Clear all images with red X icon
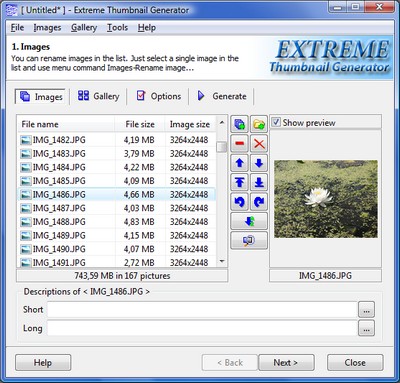 click(x=259, y=144)
